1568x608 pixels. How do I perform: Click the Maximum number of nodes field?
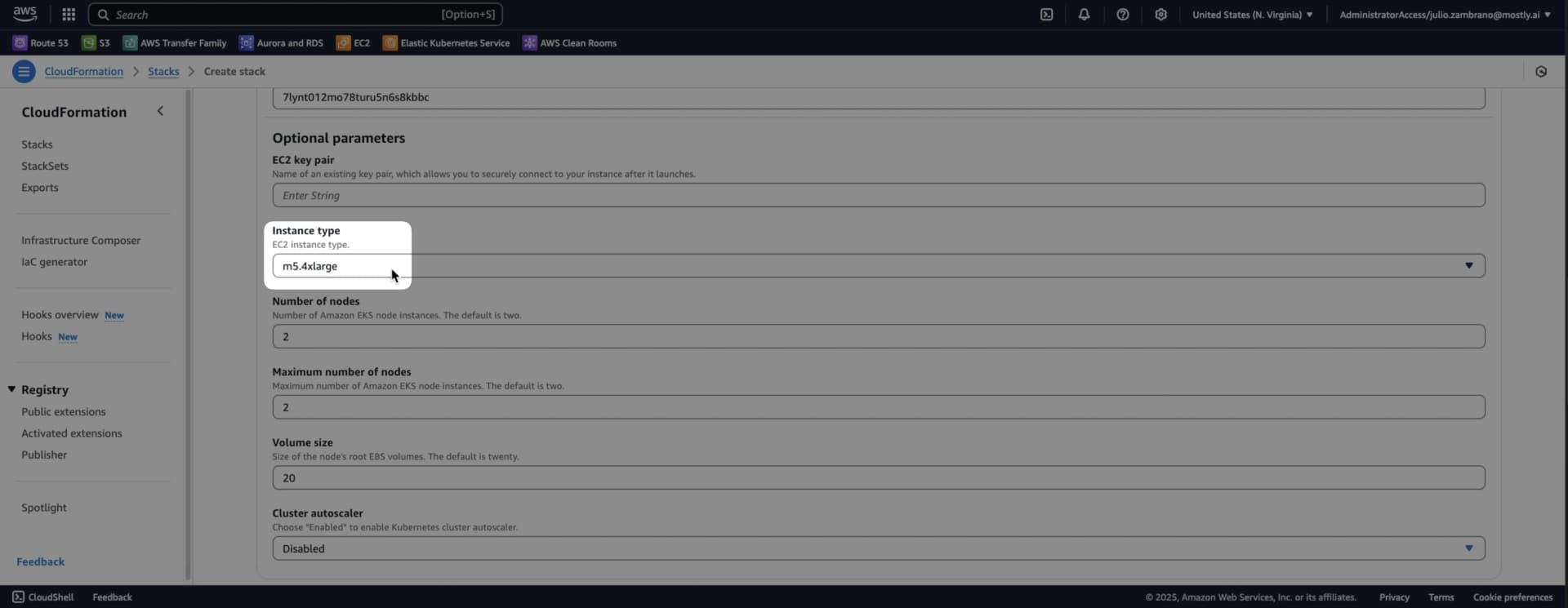point(878,407)
